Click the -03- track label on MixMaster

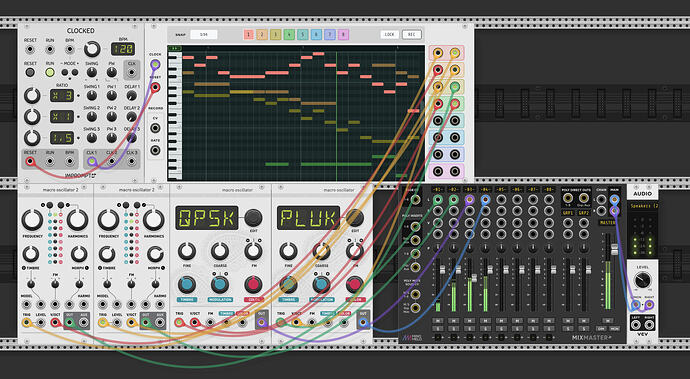(x=469, y=190)
